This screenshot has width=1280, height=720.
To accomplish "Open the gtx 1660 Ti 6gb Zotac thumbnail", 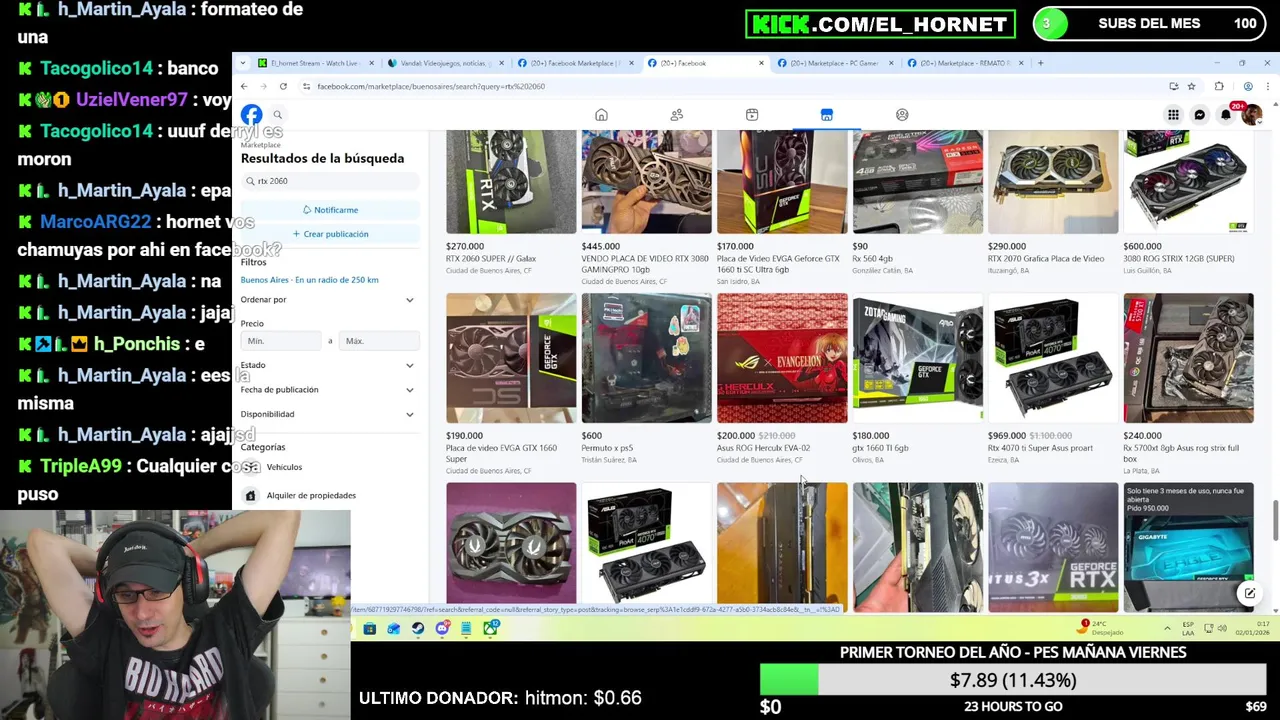I will tap(917, 358).
